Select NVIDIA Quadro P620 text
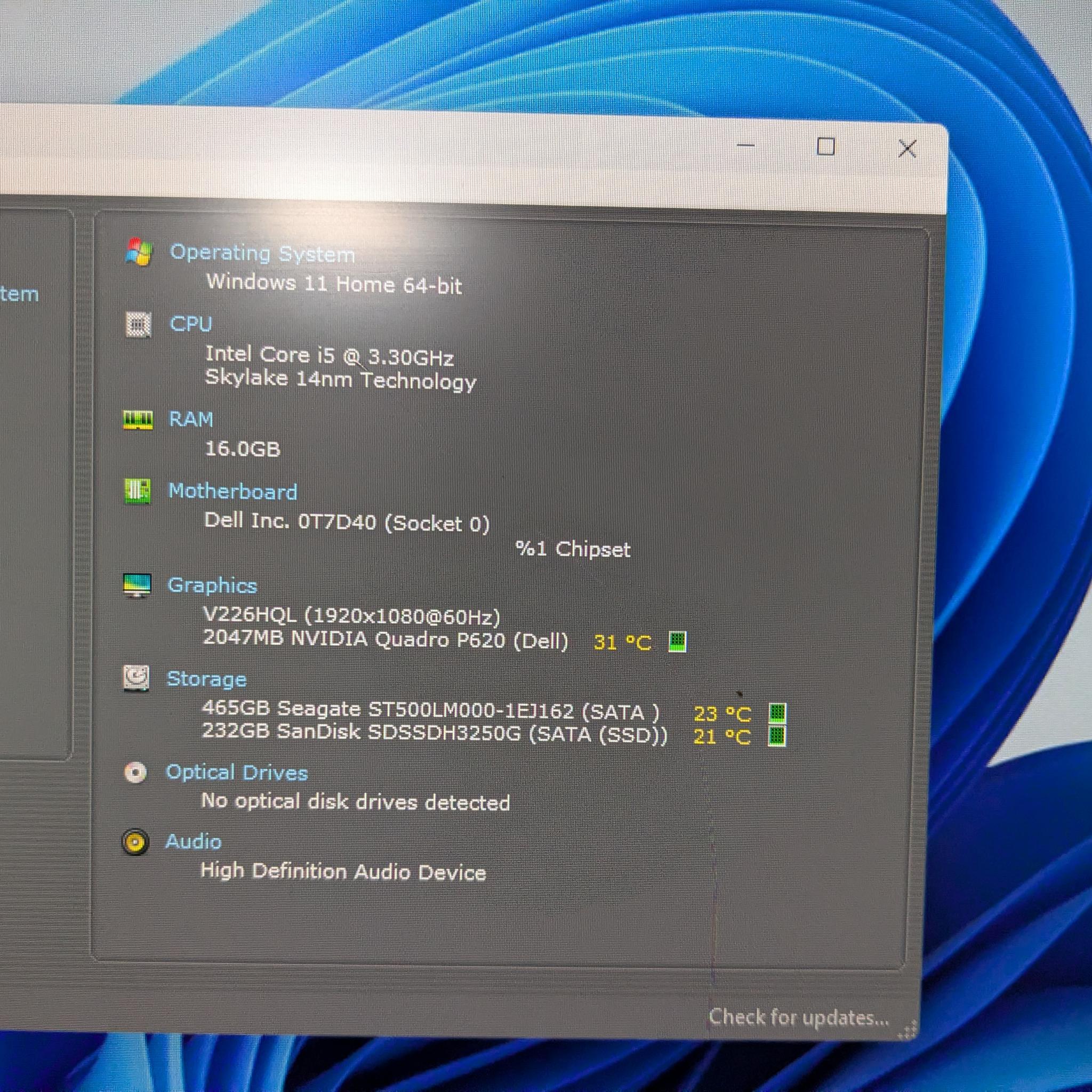 click(386, 639)
